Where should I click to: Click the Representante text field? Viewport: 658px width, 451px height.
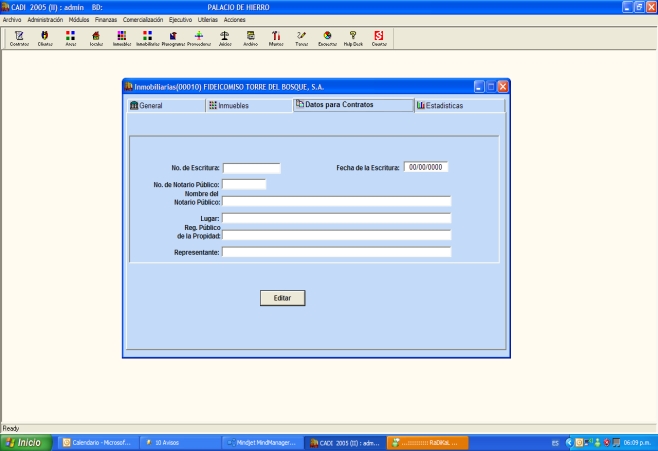pyautogui.click(x=336, y=252)
